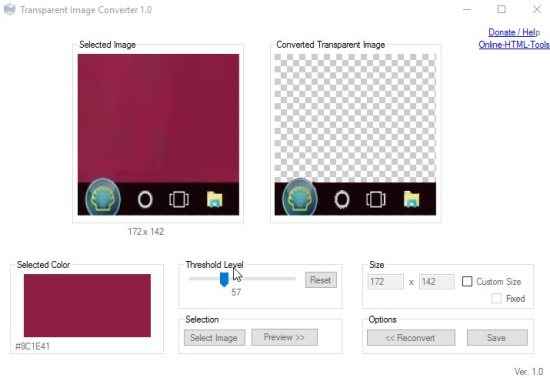The height and width of the screenshot is (378, 550).
Task: Click the shell icon in selected image
Action: [x=103, y=197]
